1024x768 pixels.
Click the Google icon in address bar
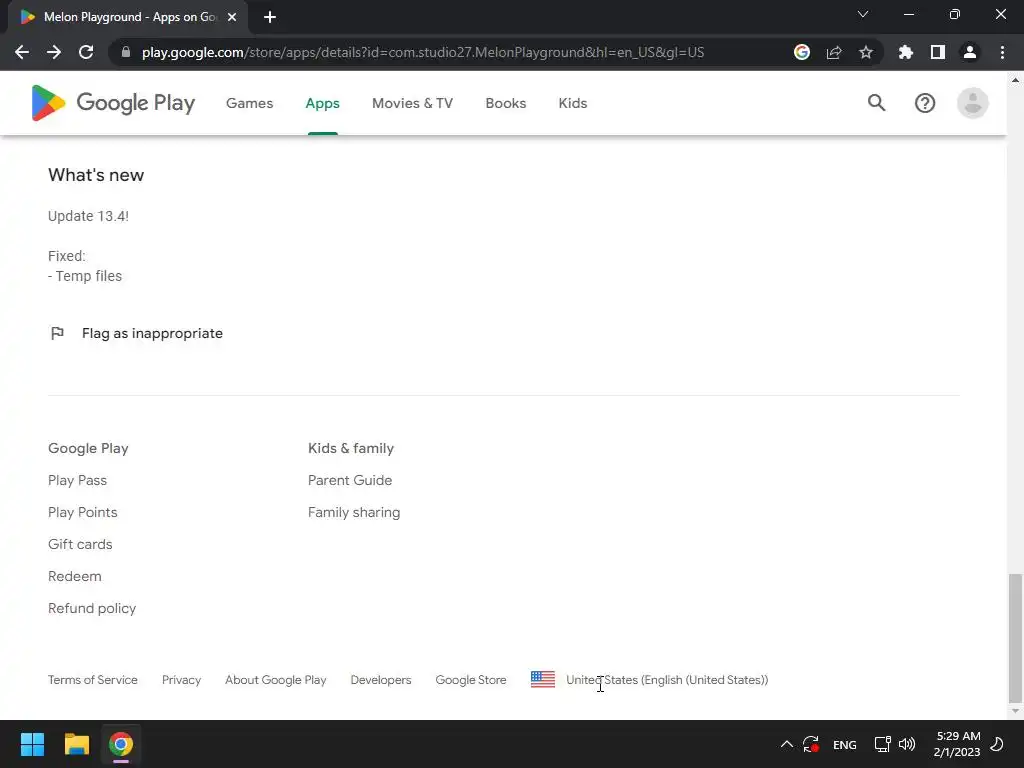[802, 52]
